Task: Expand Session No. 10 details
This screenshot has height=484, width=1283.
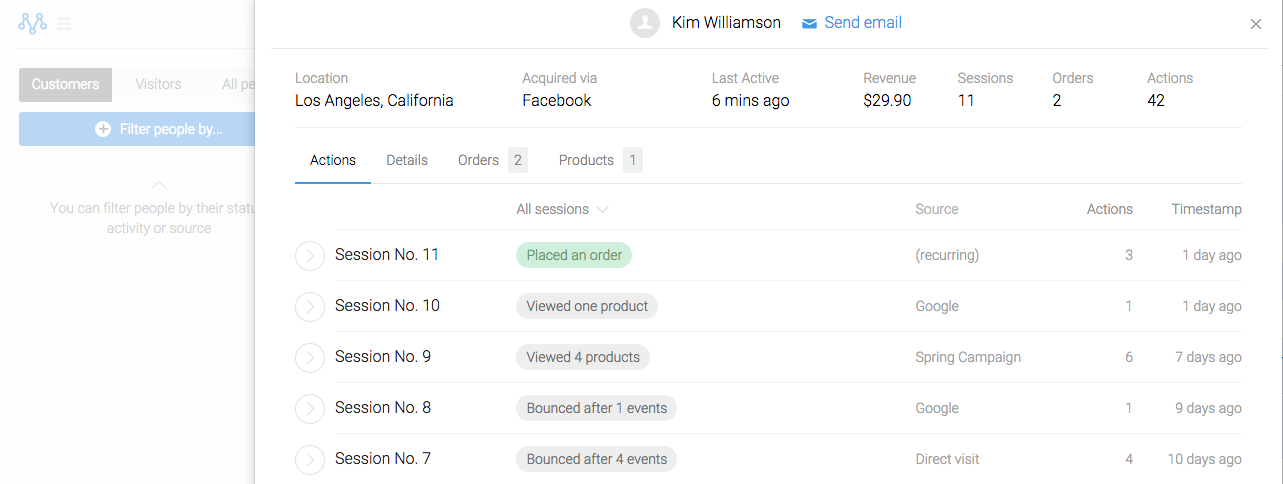Action: 310,306
